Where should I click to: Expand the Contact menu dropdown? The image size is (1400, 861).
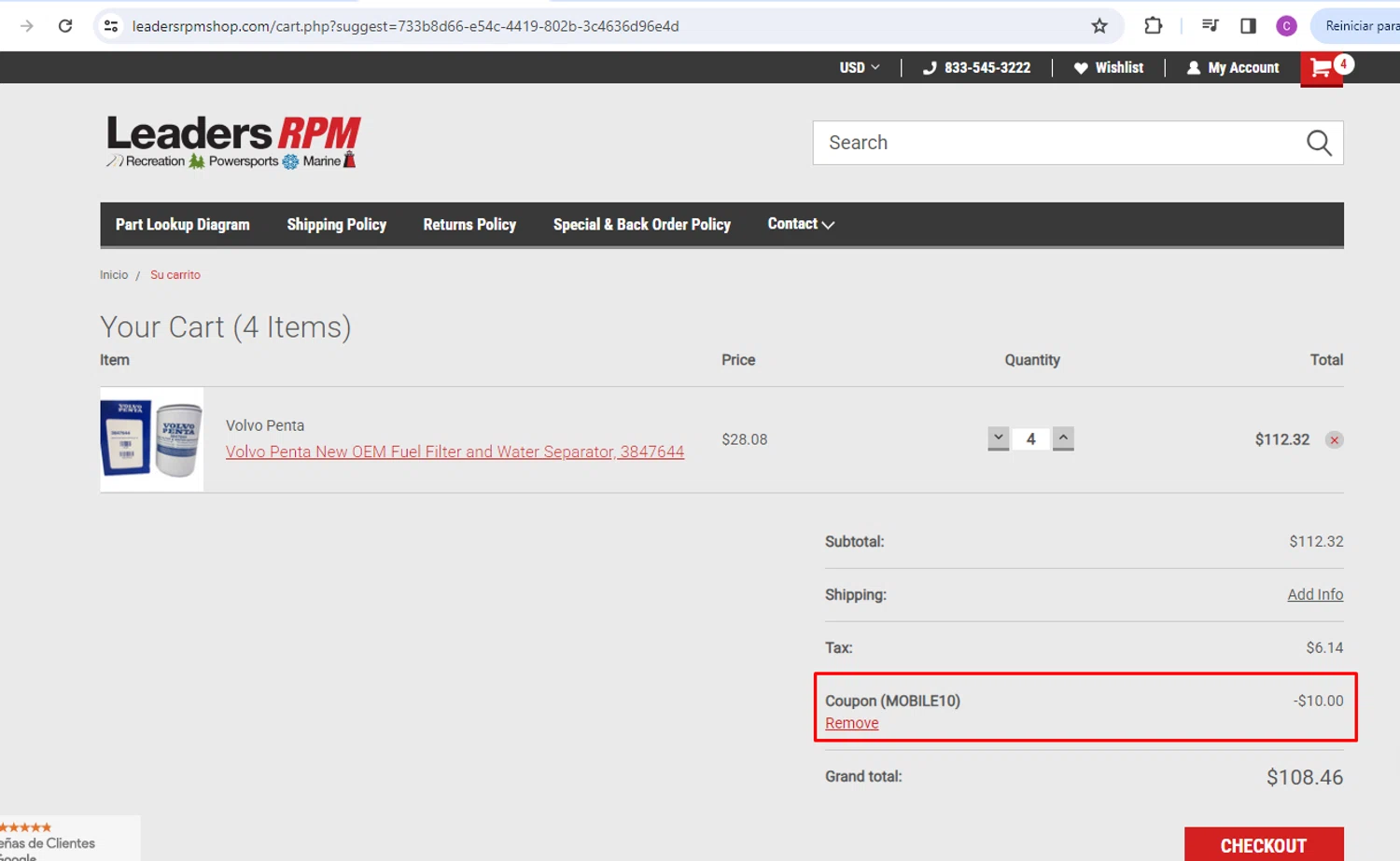coord(801,224)
